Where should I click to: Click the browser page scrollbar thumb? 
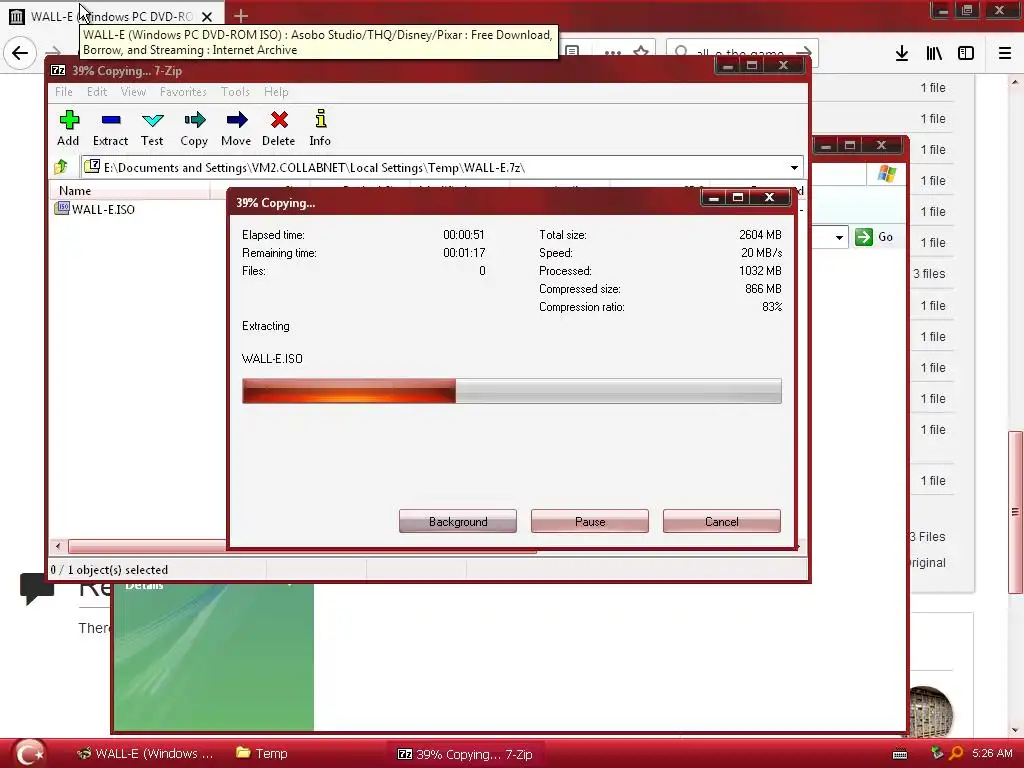(1015, 512)
